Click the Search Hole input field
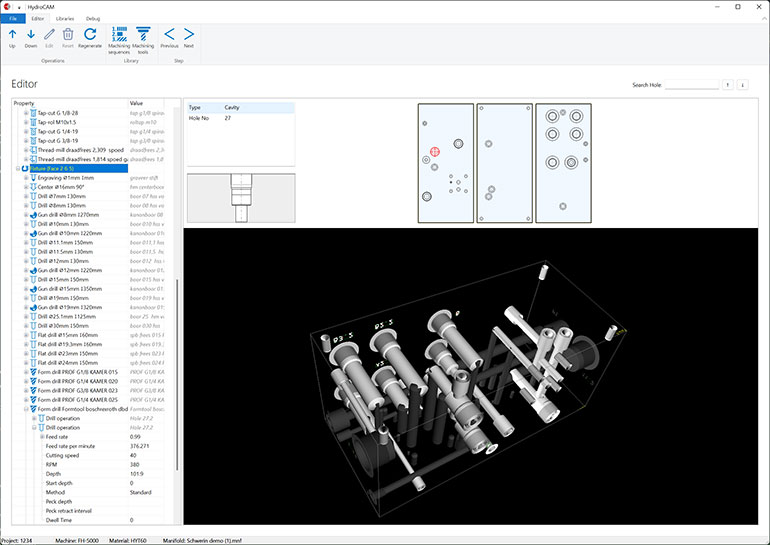Screen dimensions: 770x545 pyautogui.click(x=692, y=85)
